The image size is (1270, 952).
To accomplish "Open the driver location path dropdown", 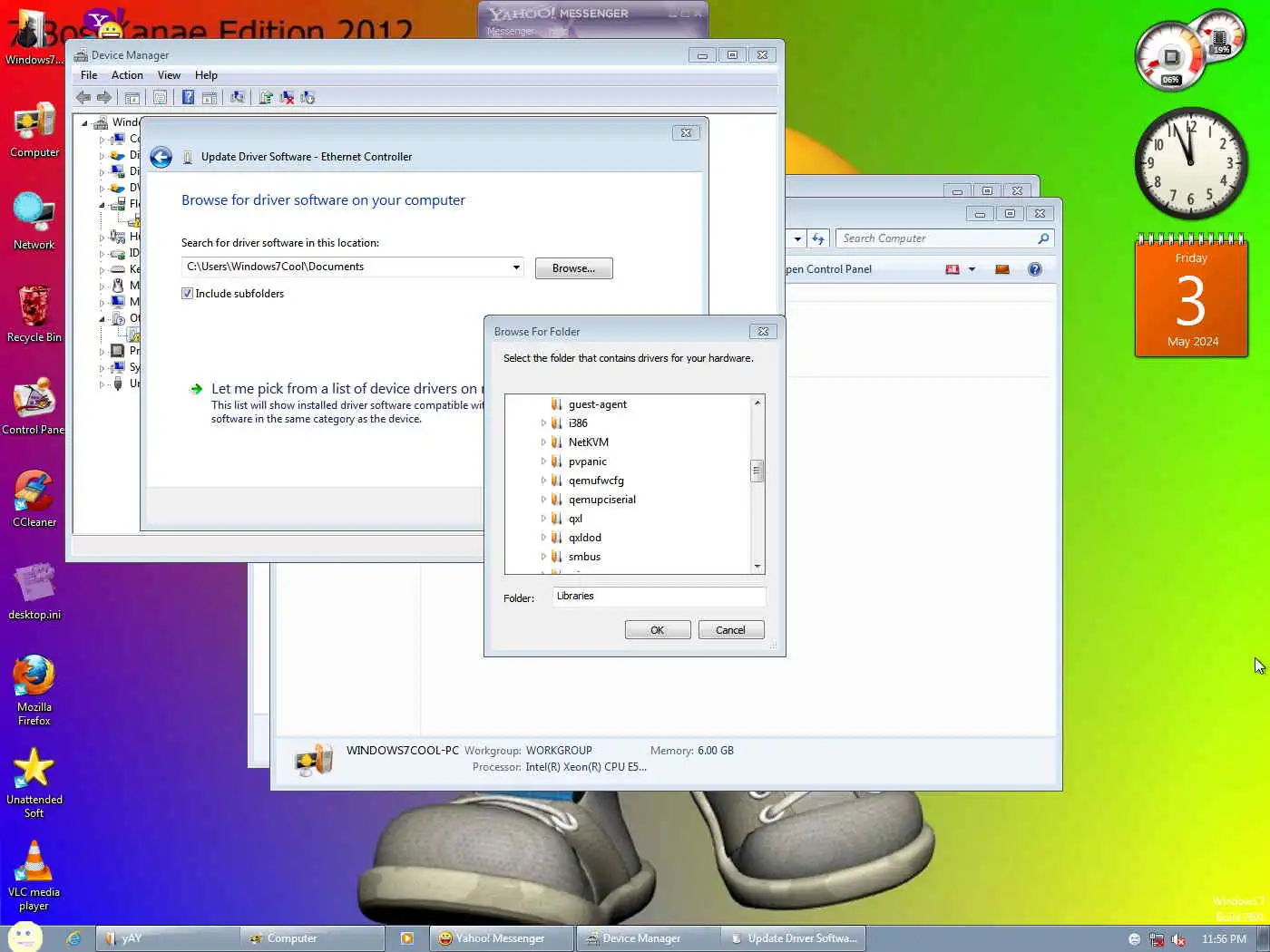I will [516, 267].
